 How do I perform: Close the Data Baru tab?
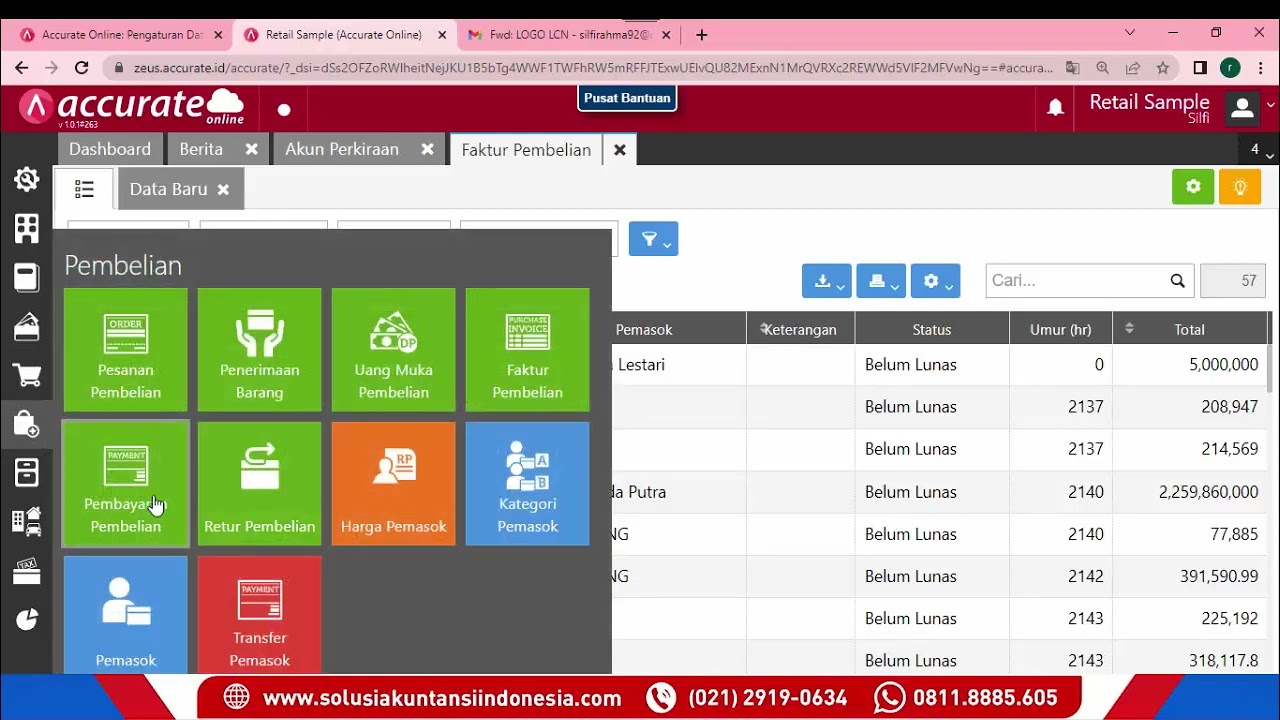pos(223,189)
